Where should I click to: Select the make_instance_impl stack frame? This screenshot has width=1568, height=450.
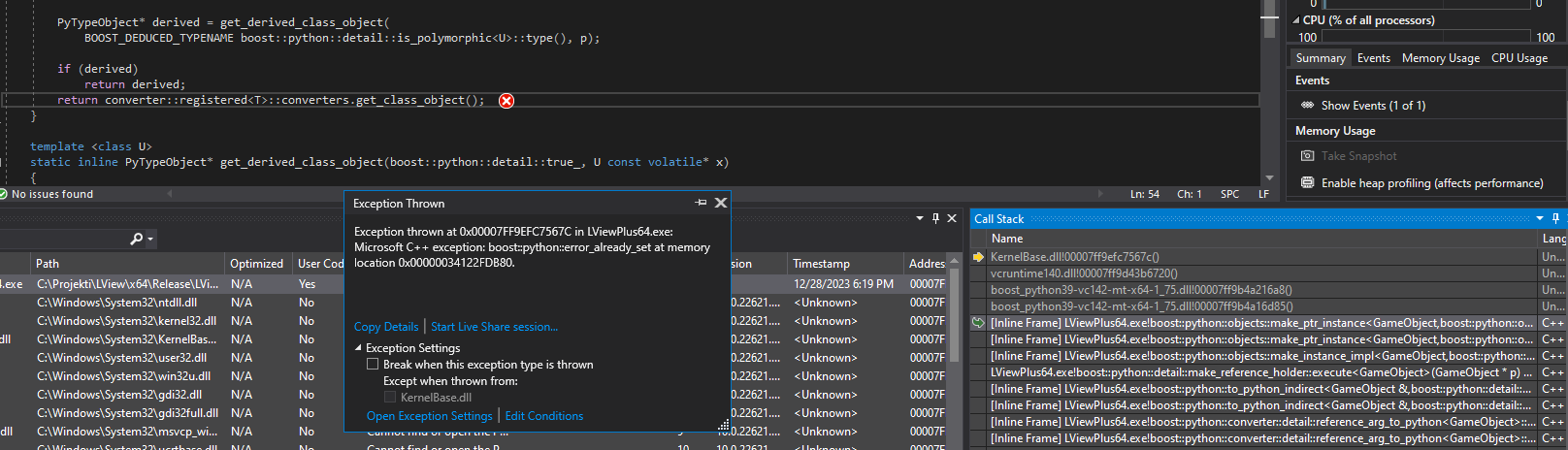tap(1269, 356)
